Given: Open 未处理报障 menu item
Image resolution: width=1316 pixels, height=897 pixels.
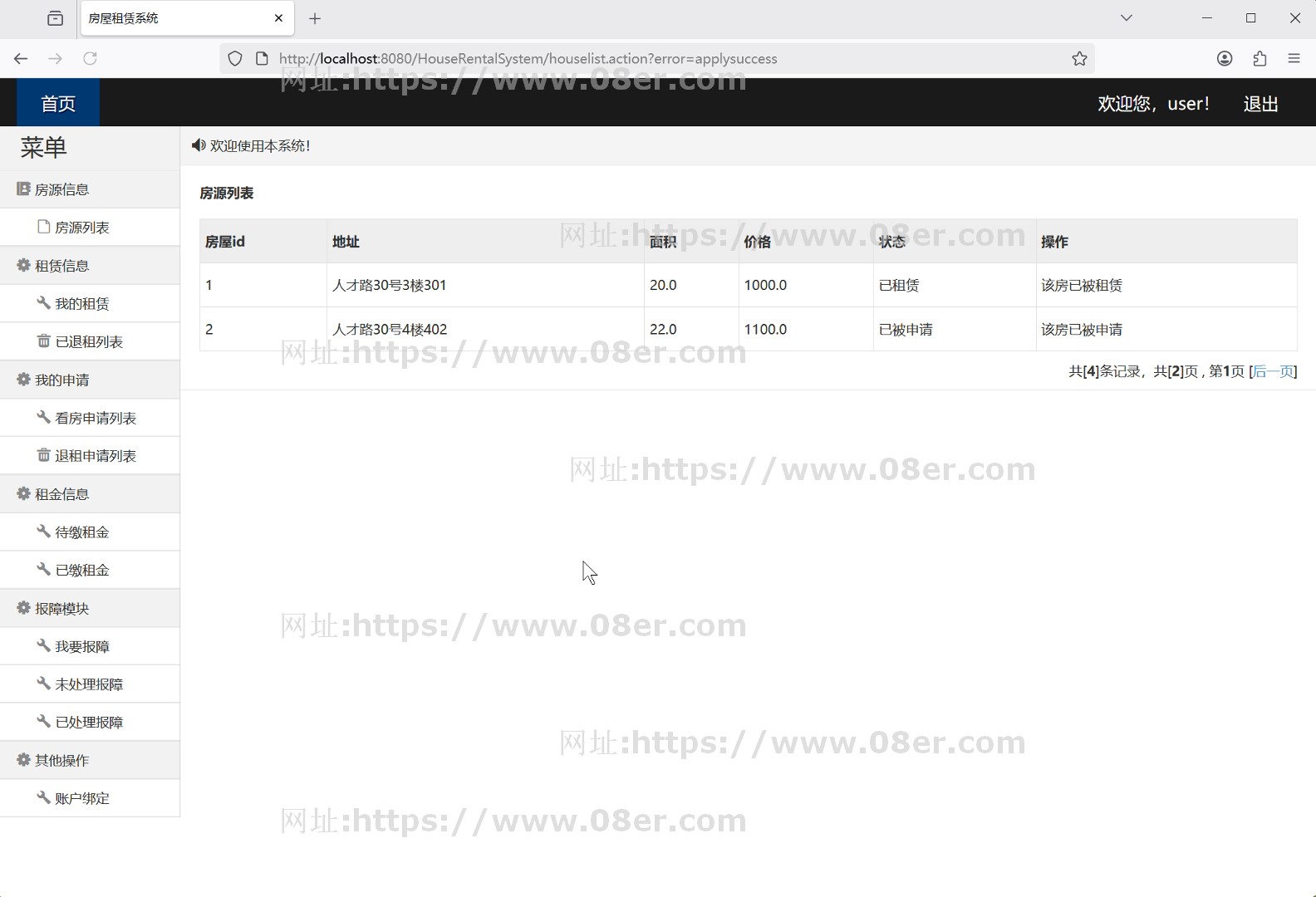Looking at the screenshot, I should 89,684.
